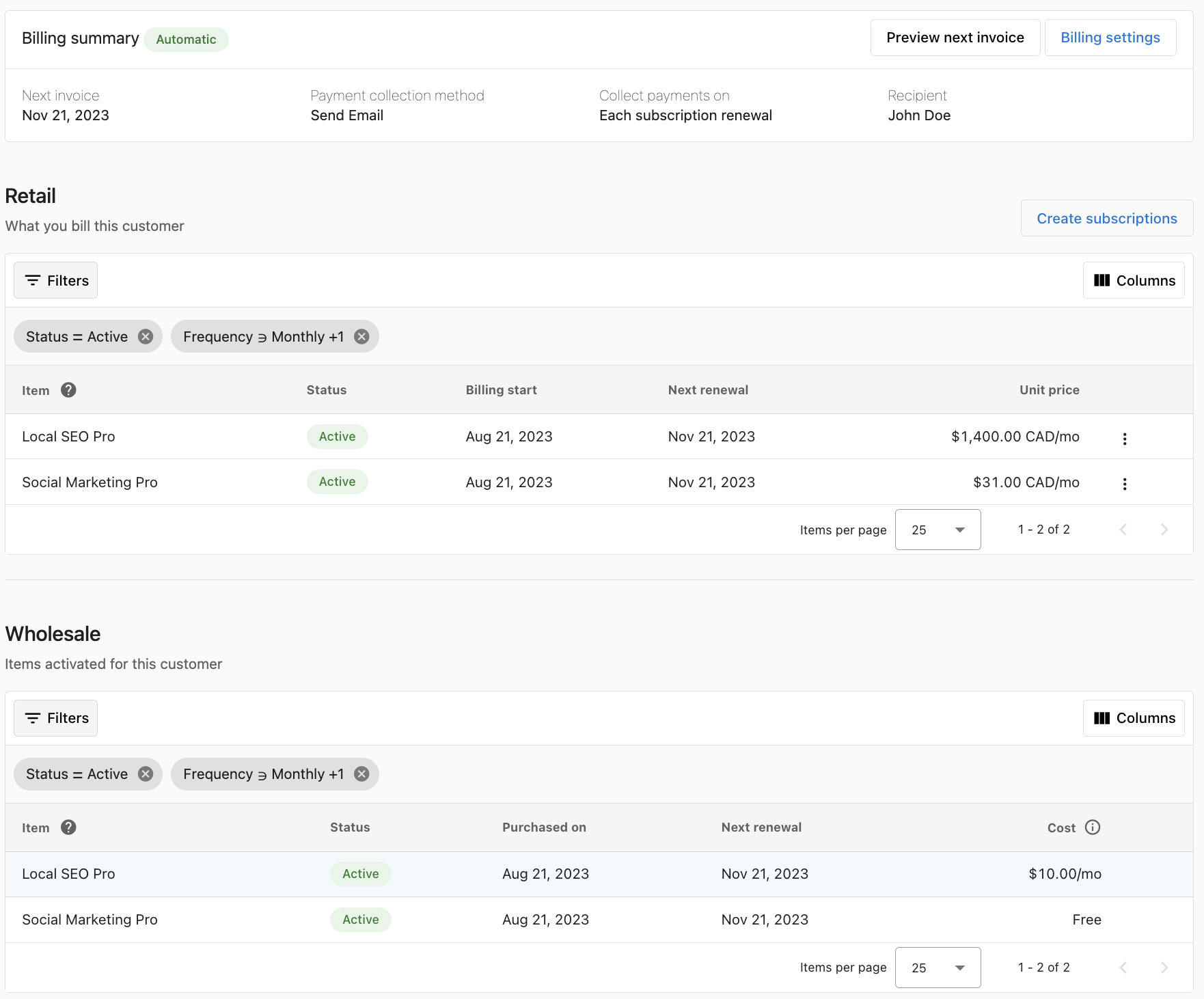
Task: Click Wholesale 1 - 2 of 2 page range
Action: [x=1043, y=968]
